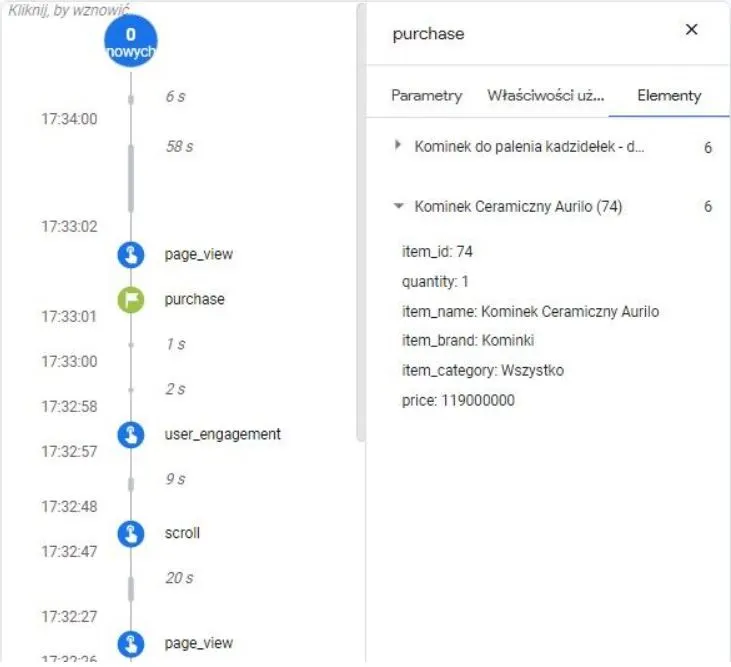
Task: Expand the Kominek do palenia kadzidełek item
Action: pos(398,145)
